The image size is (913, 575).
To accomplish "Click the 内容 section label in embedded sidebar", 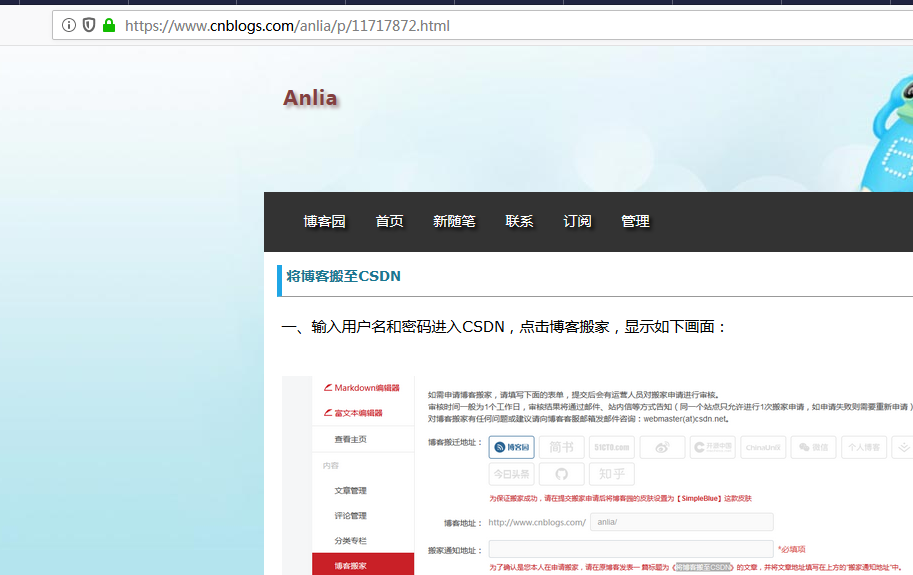I will point(331,466).
